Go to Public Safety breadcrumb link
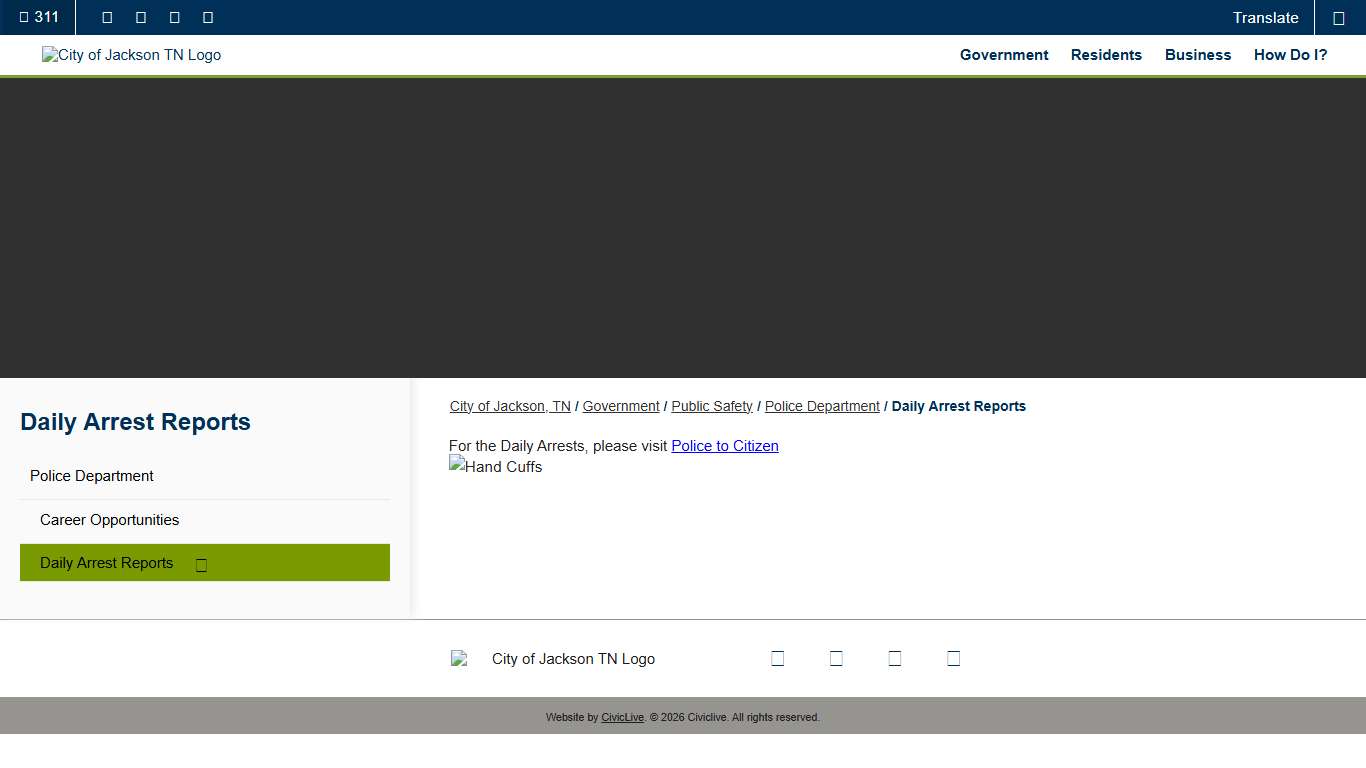Image resolution: width=1366 pixels, height=768 pixels. pos(711,406)
